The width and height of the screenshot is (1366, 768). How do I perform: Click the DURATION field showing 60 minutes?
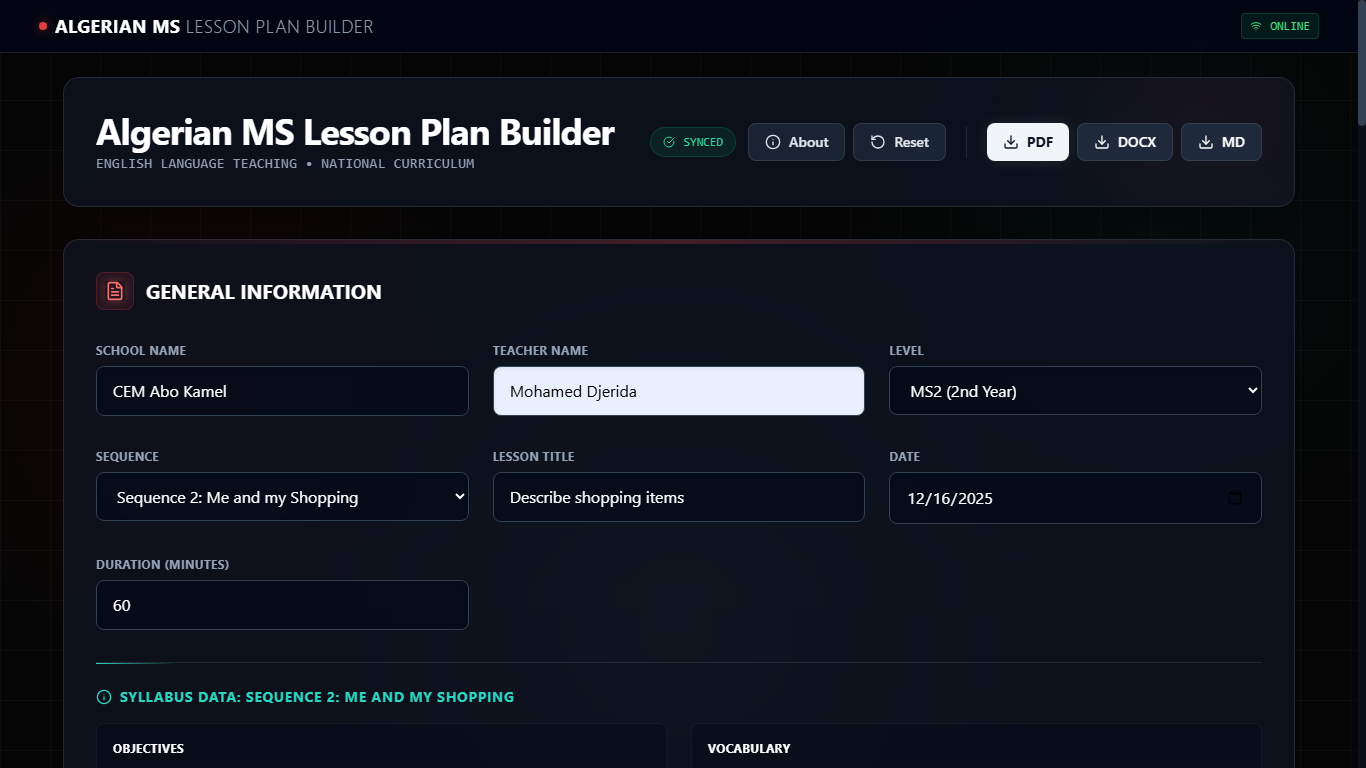tap(281, 605)
